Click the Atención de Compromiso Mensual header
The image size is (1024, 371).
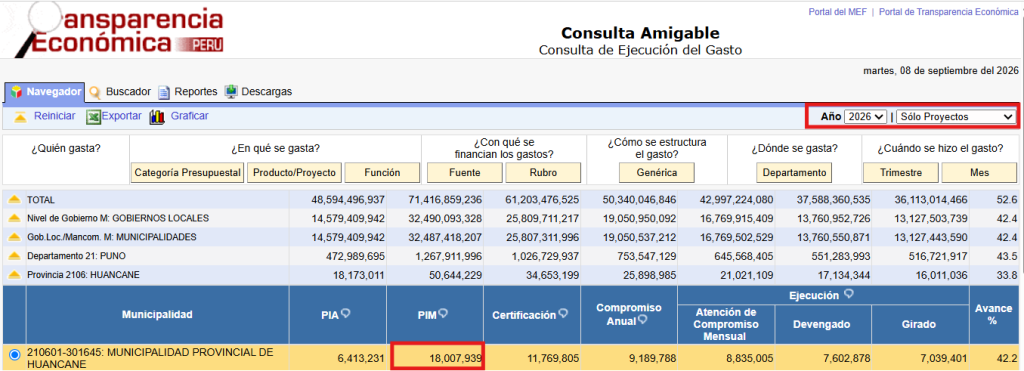click(726, 324)
